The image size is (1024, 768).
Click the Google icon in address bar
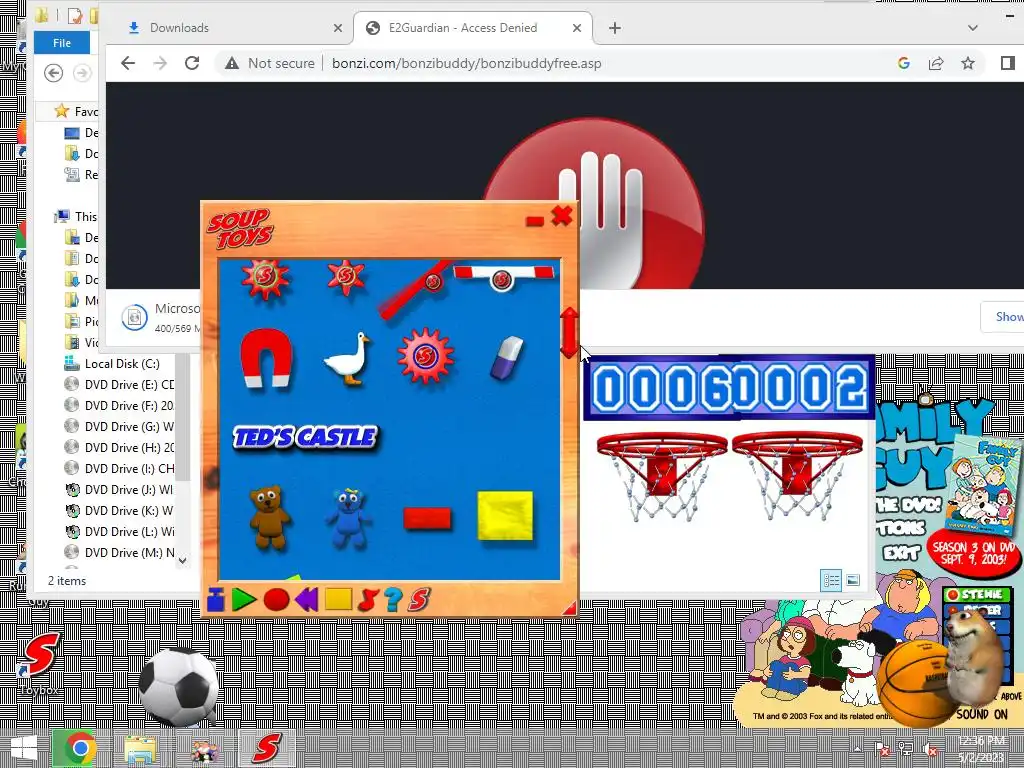coord(904,63)
